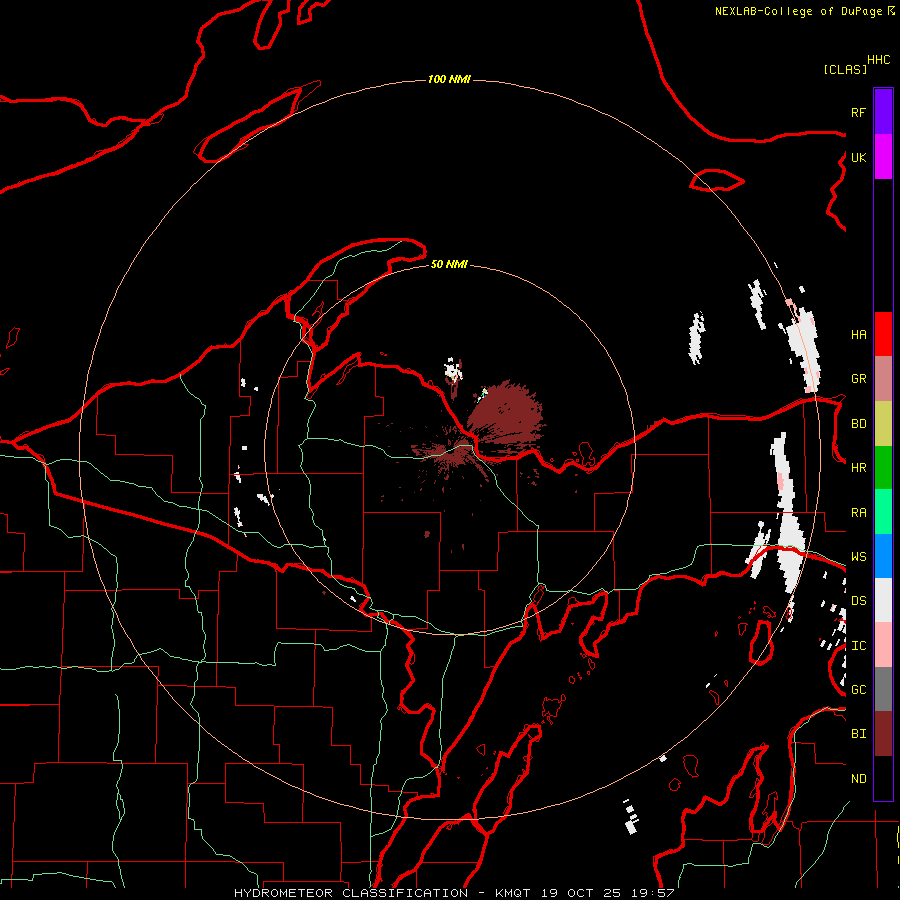
Task: Click the BD yellow legend swatch
Action: [883, 423]
